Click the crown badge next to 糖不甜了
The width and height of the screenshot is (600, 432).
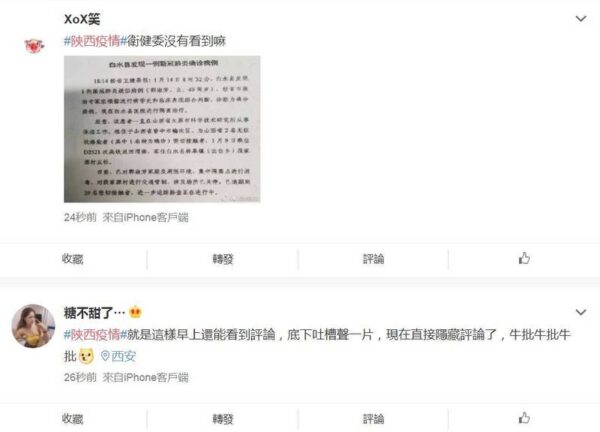(x=135, y=312)
